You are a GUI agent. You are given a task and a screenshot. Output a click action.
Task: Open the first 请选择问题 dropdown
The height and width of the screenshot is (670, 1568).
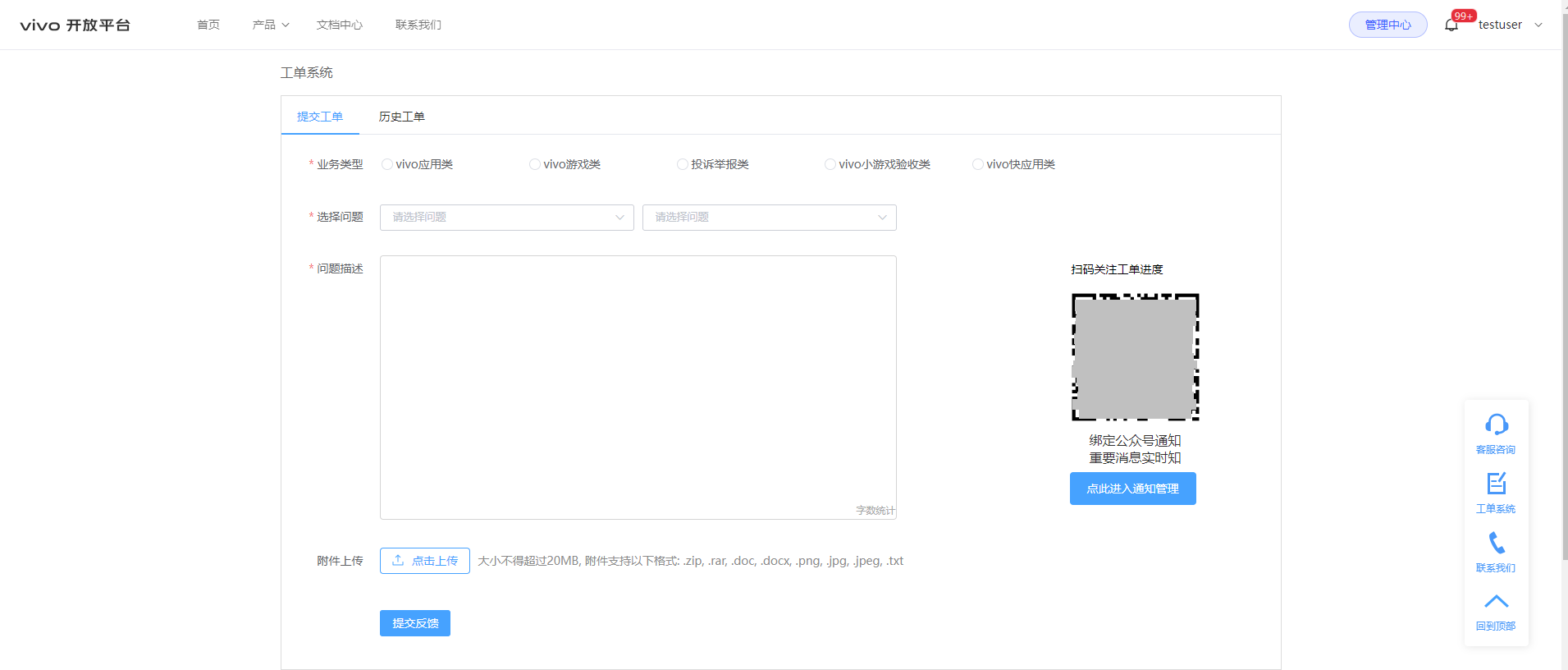[506, 218]
